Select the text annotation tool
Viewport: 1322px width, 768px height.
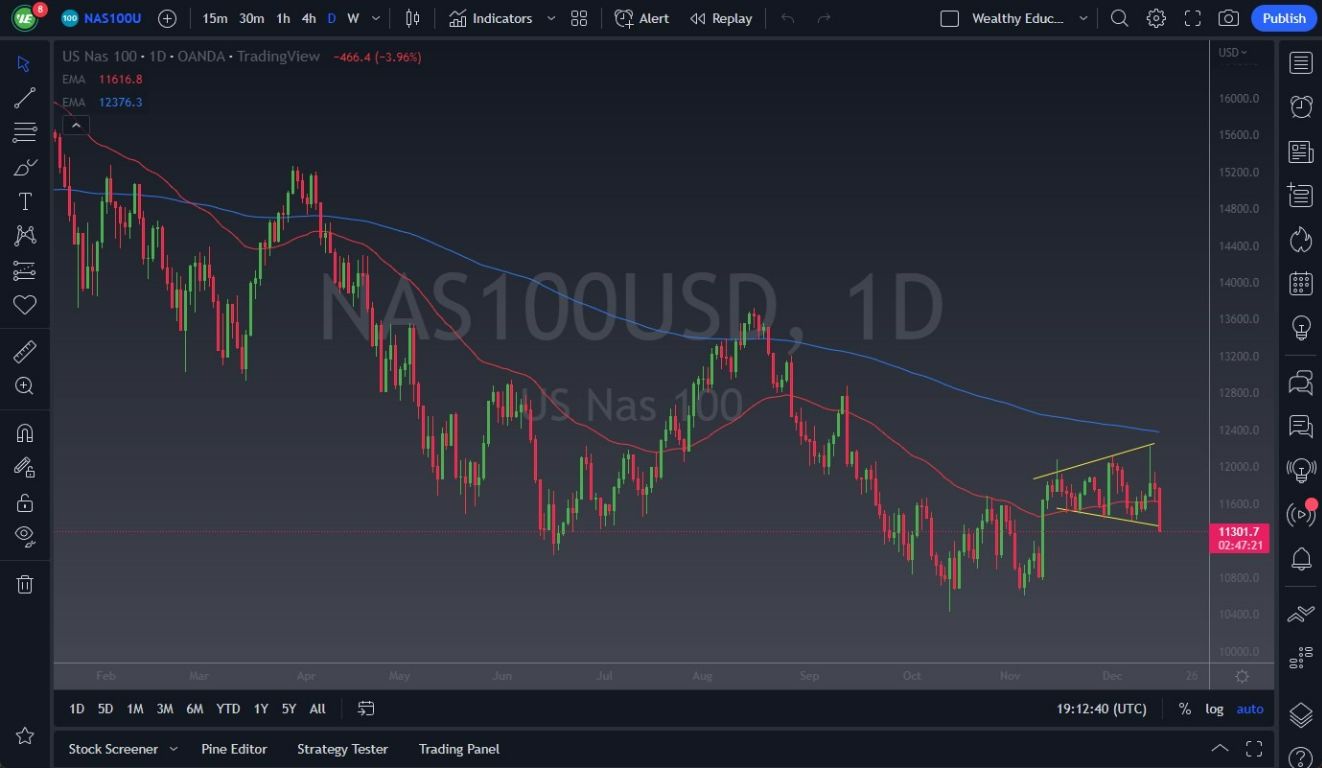pyautogui.click(x=25, y=201)
